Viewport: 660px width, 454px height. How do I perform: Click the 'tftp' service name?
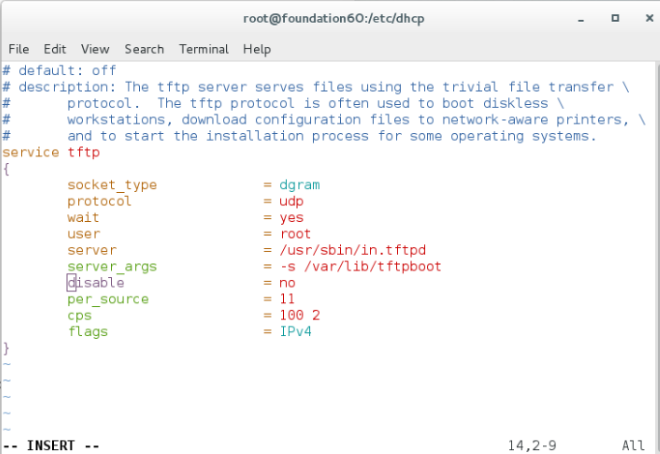(83, 152)
